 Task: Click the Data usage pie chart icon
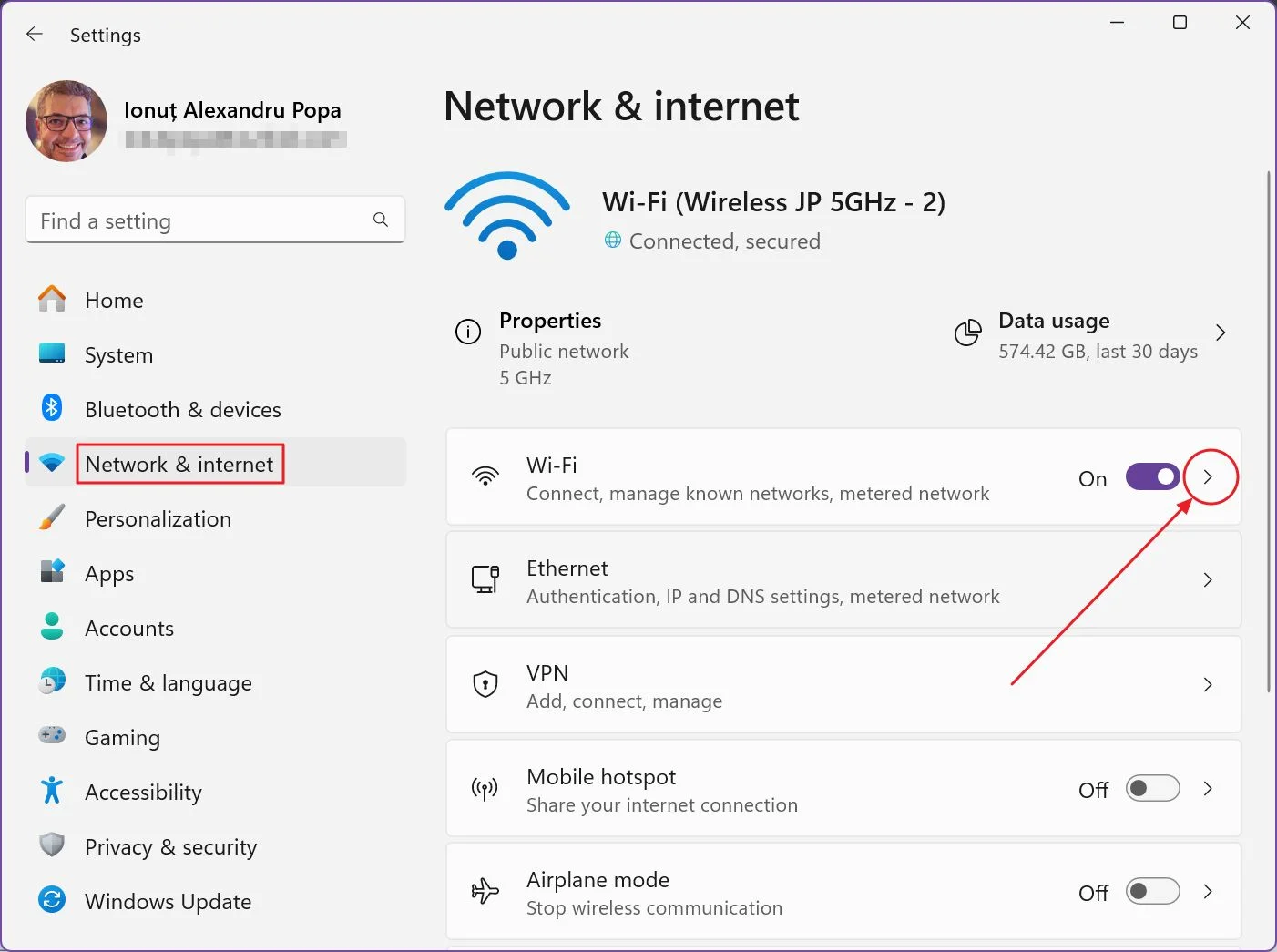click(967, 333)
